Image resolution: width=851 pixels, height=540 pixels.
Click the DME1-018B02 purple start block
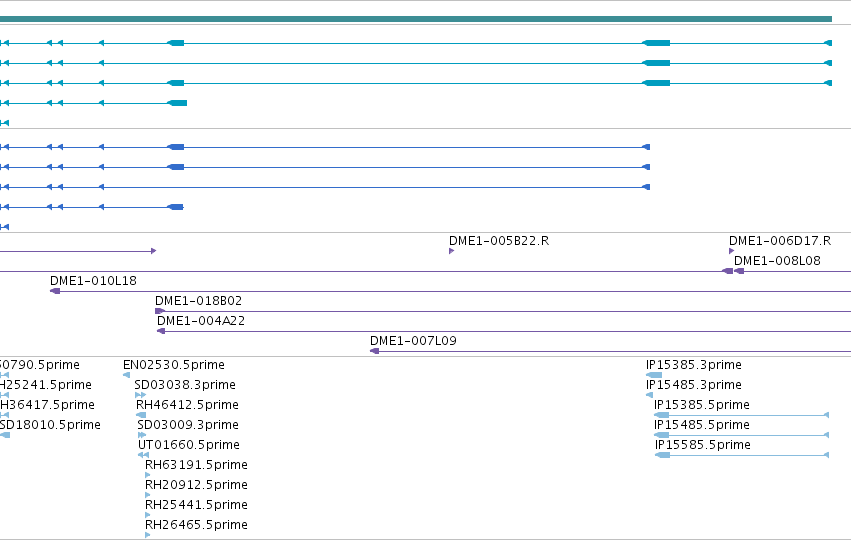tap(160, 311)
